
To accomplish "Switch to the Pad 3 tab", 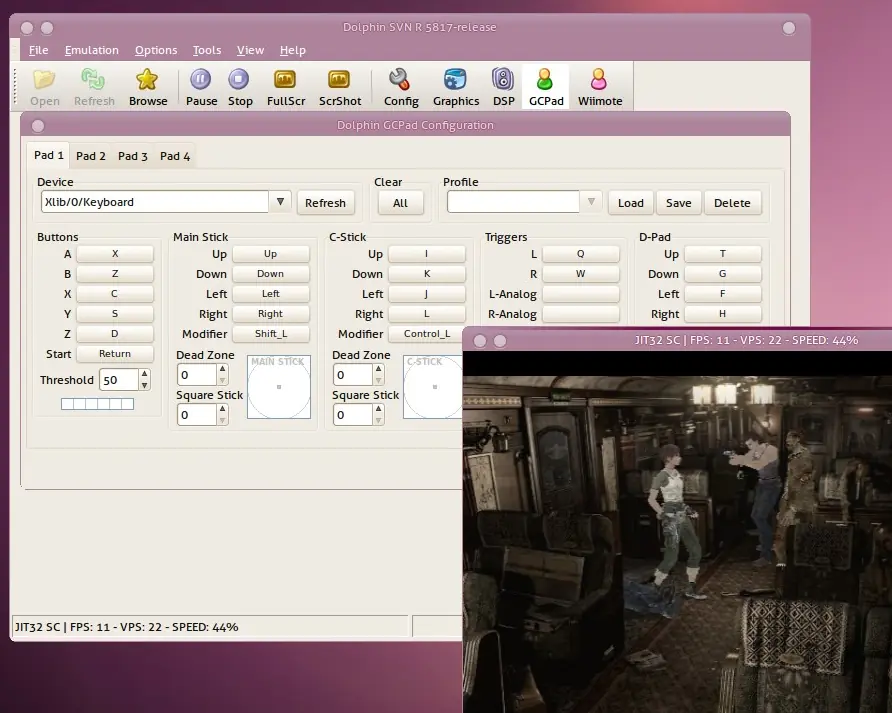I will 133,156.
